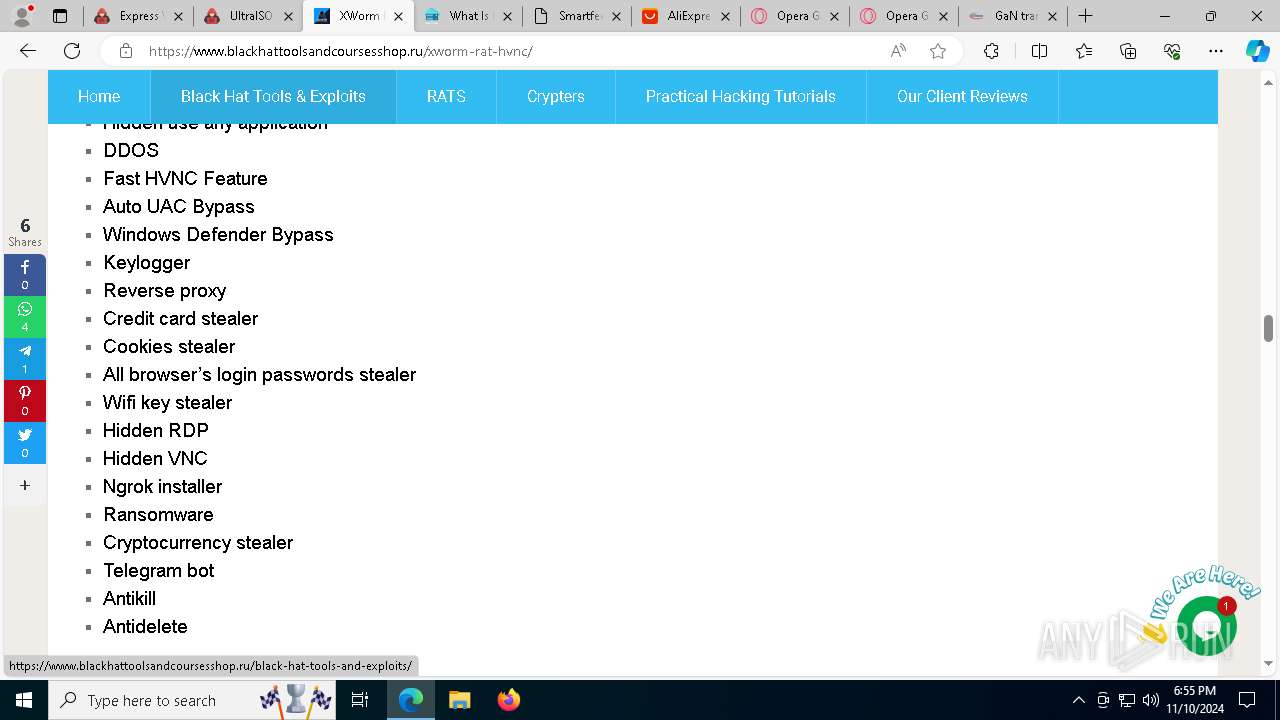Click the Edge profile avatar icon
Viewport: 1280px width, 720px height.
tap(22, 16)
